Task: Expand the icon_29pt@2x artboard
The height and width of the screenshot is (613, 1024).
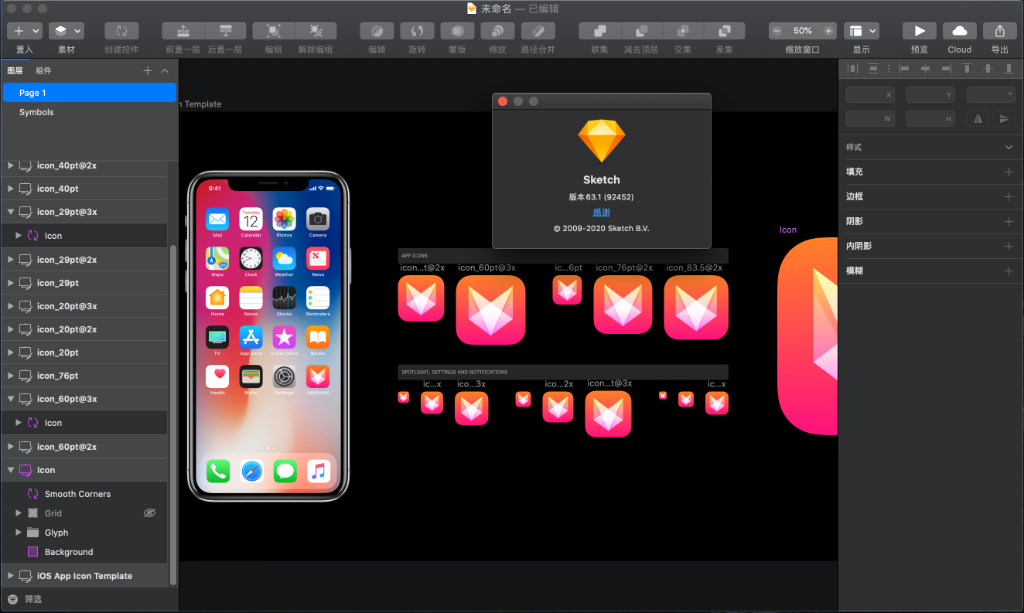Action: click(10, 259)
